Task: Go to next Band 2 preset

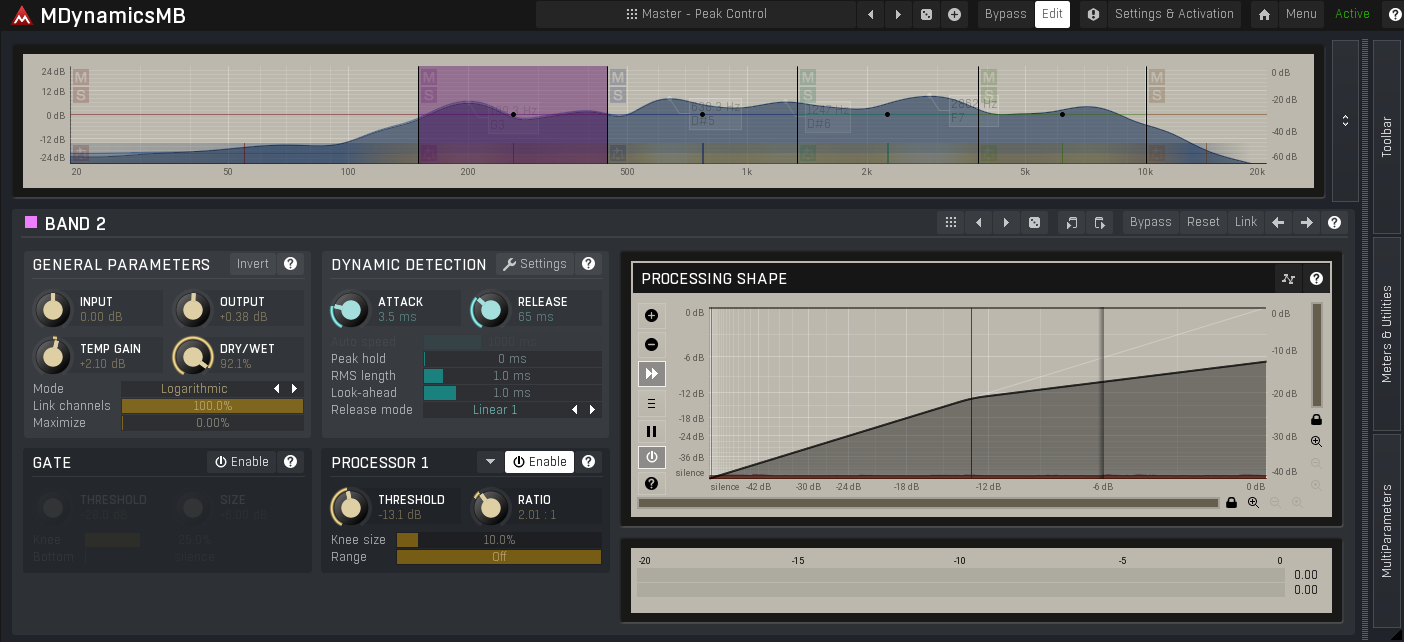Action: tap(1006, 222)
